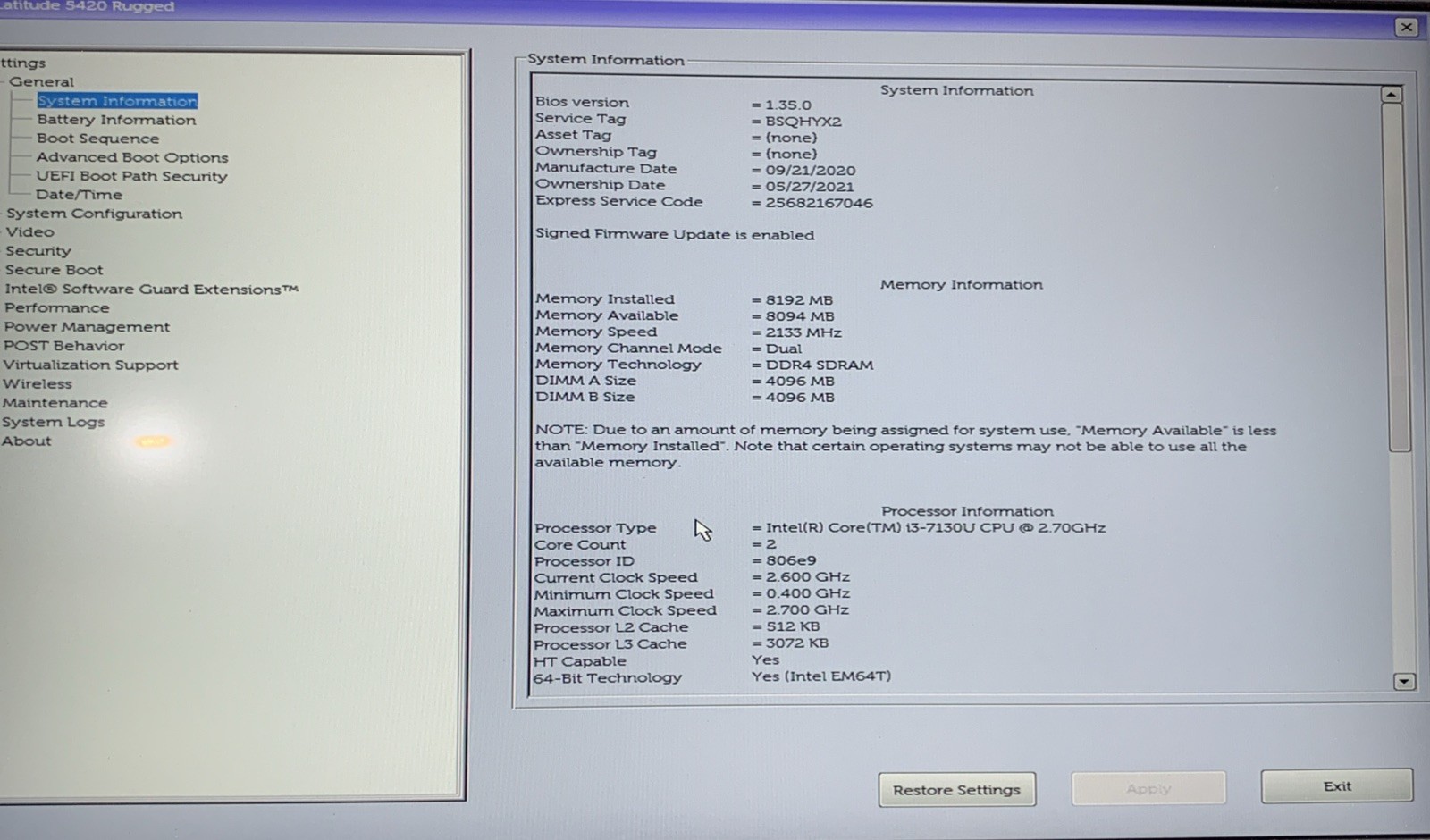
Task: Click Maximum Clock Speed value 2.700 GHz
Action: pyautogui.click(x=808, y=610)
